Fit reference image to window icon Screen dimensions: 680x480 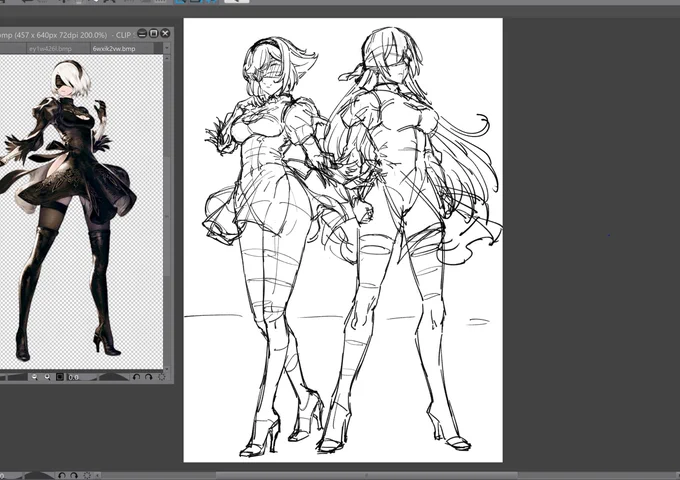click(x=60, y=377)
